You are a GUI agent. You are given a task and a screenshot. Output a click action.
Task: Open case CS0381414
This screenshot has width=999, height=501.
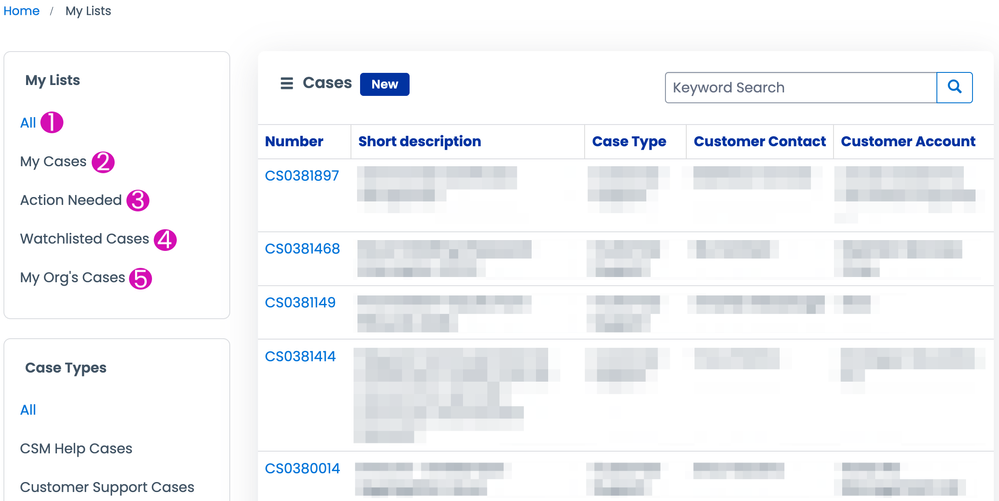(x=302, y=357)
